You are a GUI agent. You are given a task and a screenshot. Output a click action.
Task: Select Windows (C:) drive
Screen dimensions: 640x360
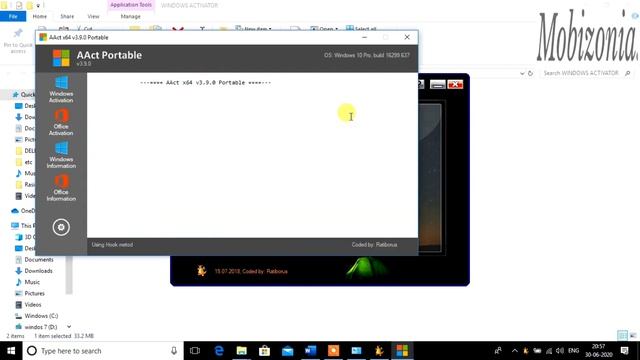(41, 316)
